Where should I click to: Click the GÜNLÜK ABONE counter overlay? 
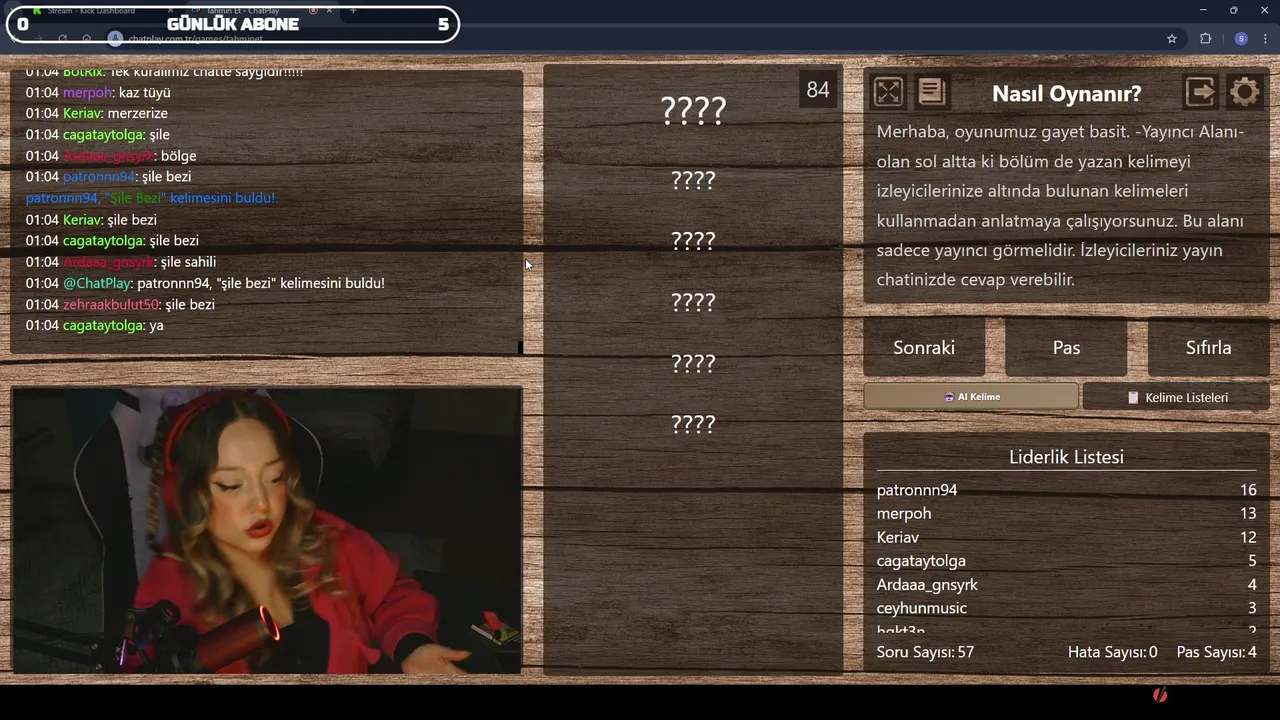pos(233,24)
